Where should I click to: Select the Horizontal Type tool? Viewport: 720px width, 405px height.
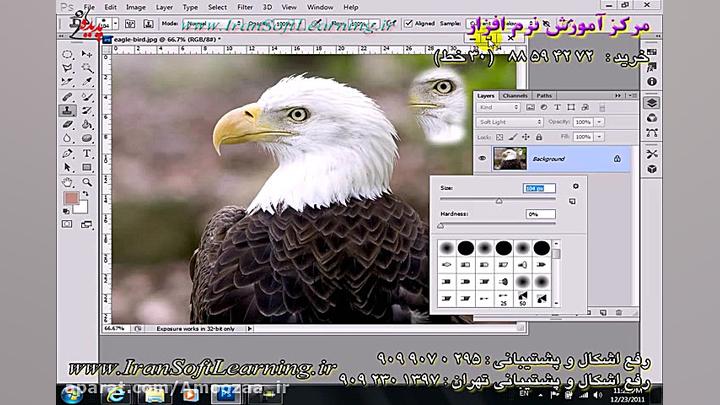coord(86,153)
